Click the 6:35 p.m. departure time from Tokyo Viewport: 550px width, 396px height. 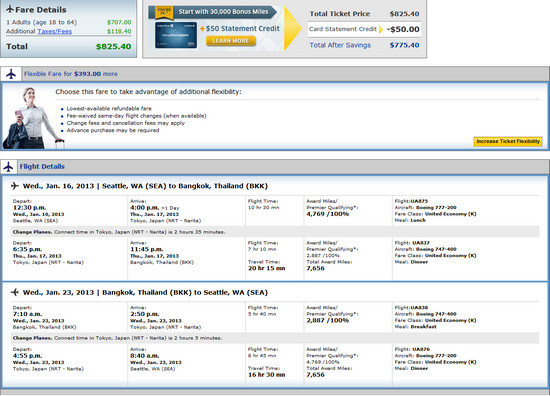click(x=27, y=249)
